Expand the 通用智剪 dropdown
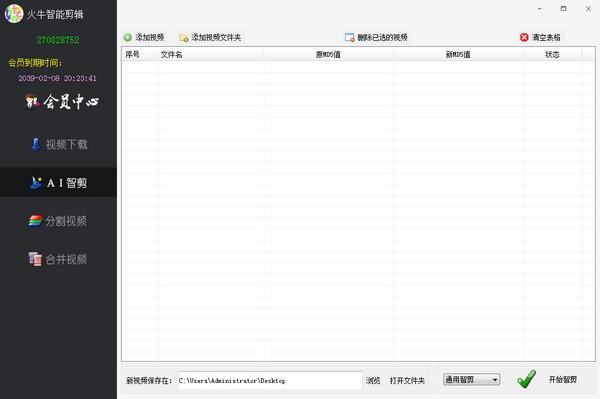600x399 pixels. [471, 379]
